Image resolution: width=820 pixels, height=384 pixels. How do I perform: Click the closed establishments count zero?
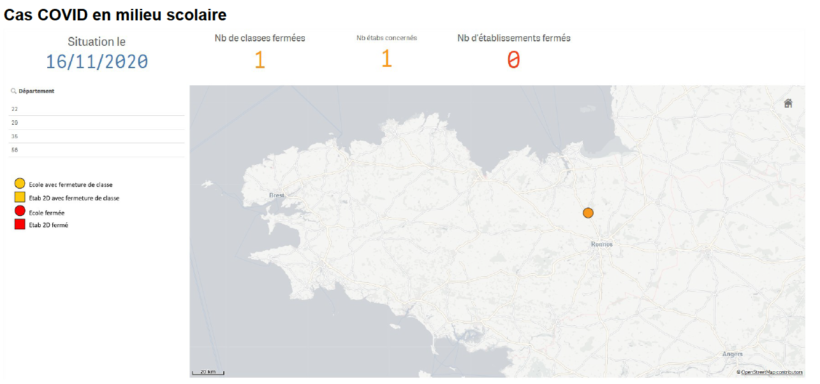(x=514, y=61)
